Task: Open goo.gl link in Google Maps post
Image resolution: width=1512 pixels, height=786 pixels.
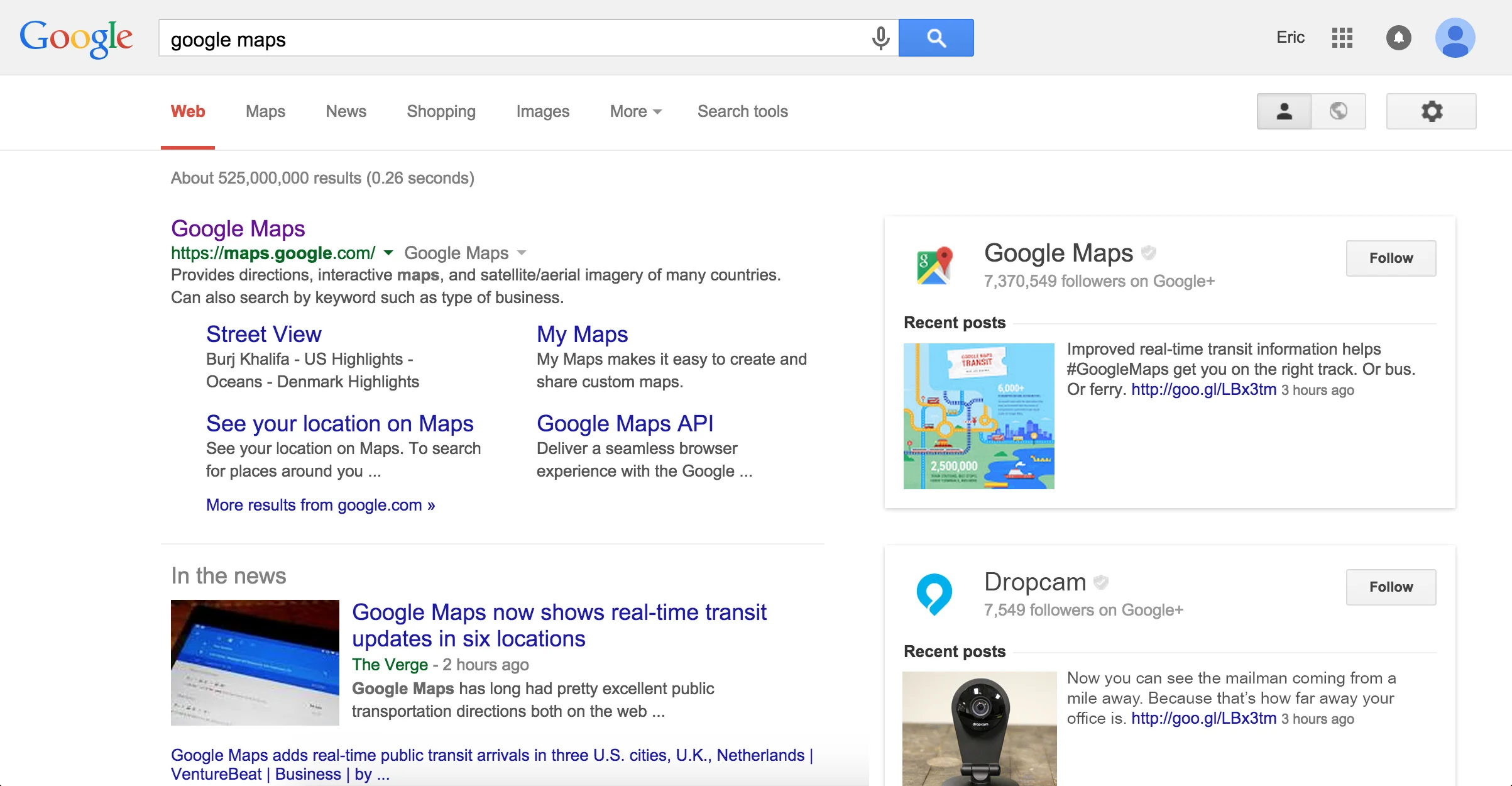Action: coord(1203,389)
